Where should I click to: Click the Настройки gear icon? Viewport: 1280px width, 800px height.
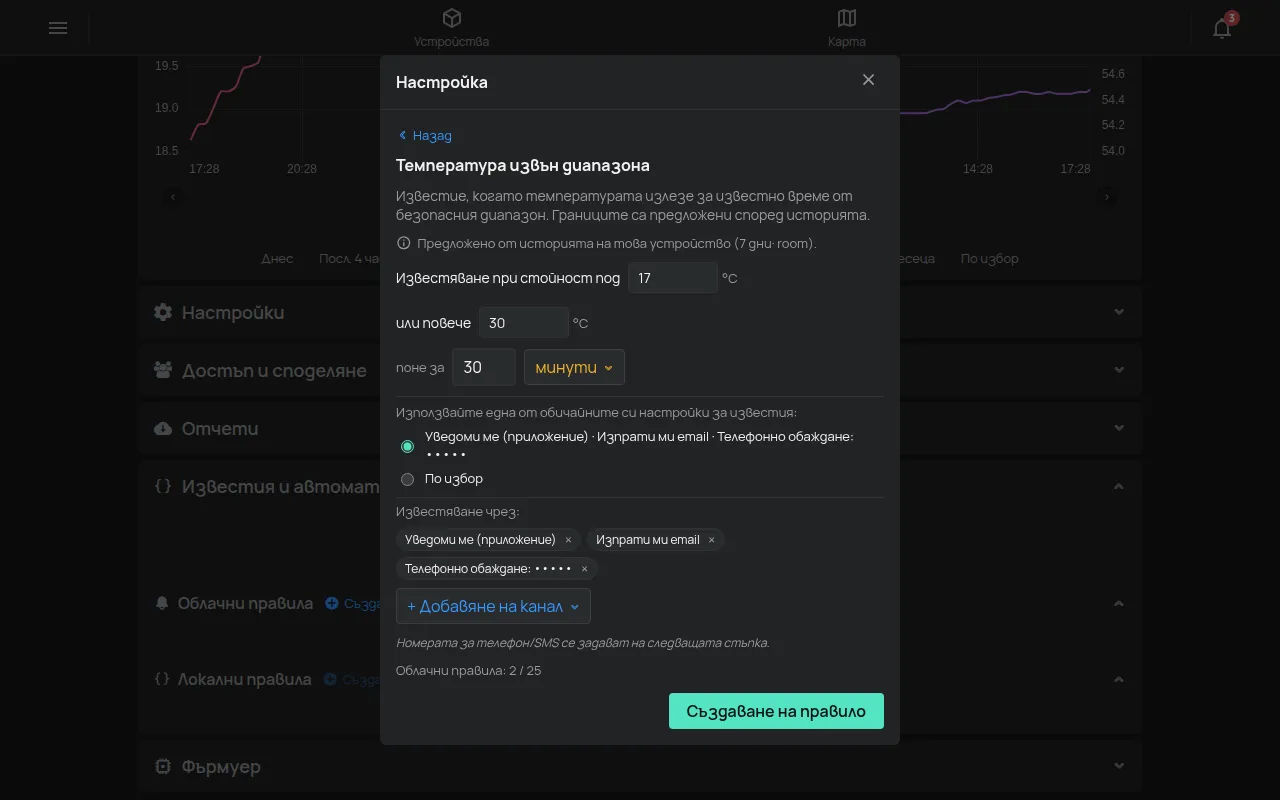coord(163,312)
